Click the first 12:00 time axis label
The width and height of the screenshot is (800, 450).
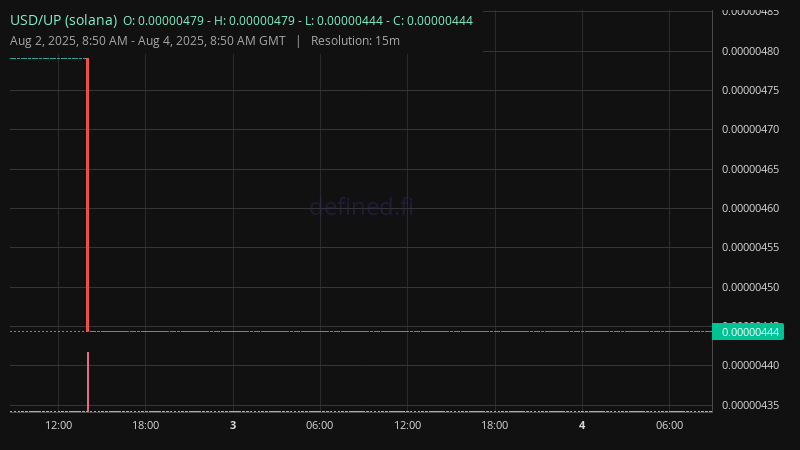[59, 426]
